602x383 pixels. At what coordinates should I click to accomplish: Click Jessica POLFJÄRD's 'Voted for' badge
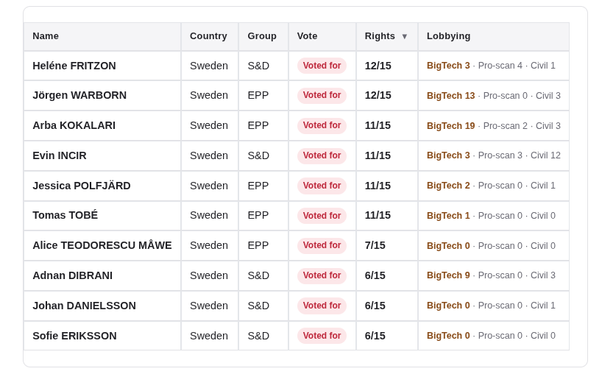pyautogui.click(x=322, y=185)
